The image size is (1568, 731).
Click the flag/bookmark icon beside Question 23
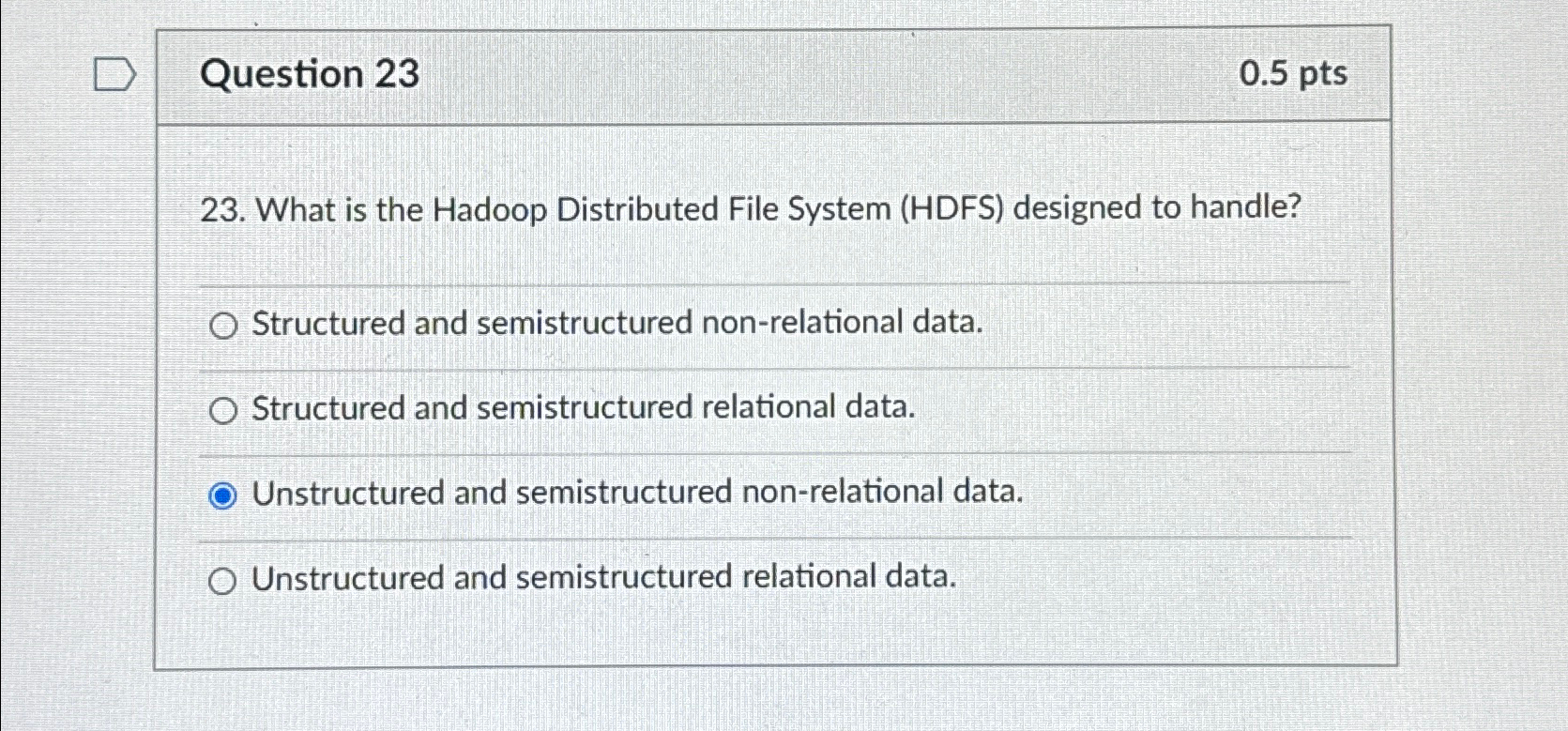[116, 73]
